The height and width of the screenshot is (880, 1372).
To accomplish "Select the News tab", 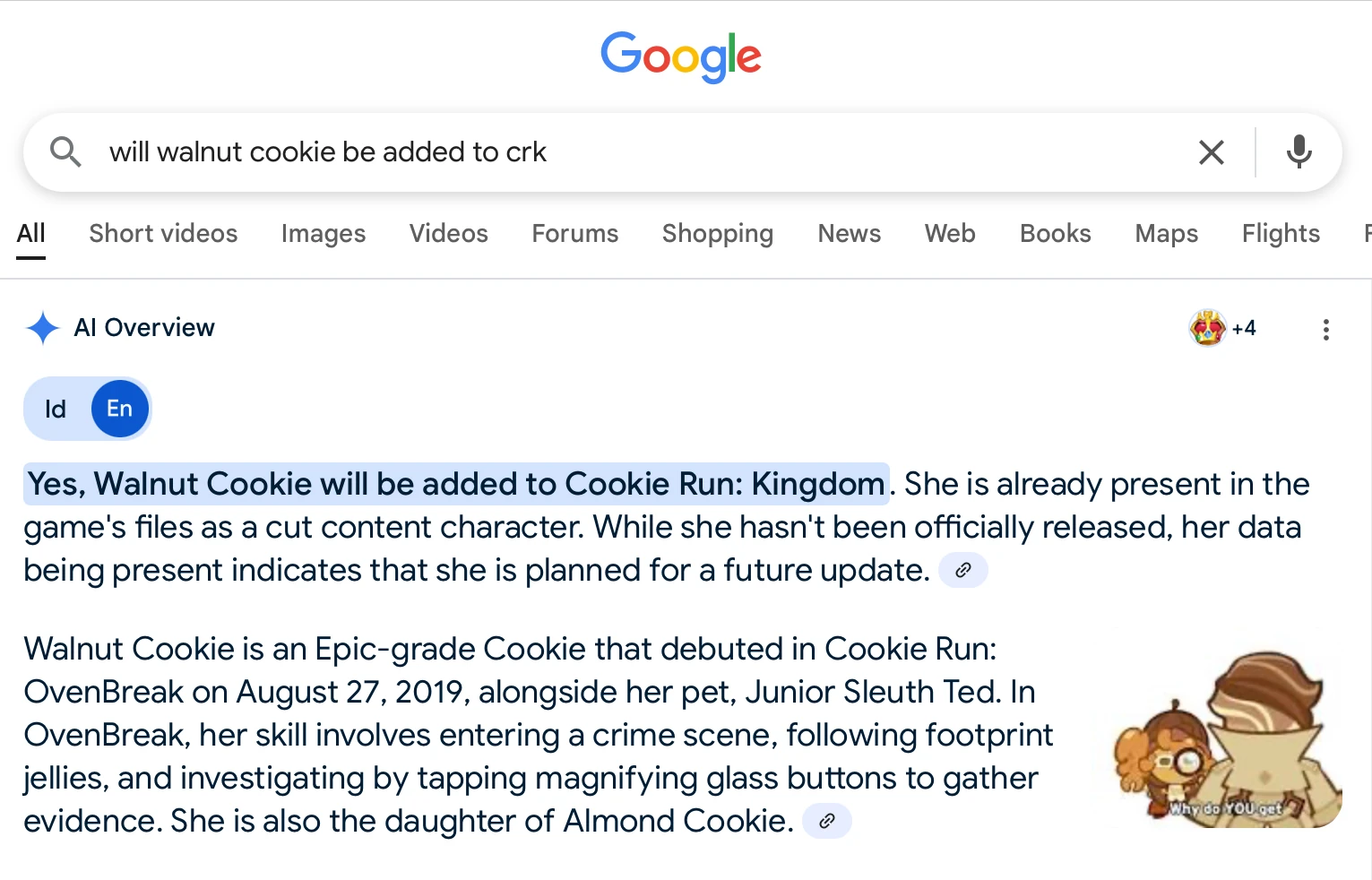I will 849,234.
